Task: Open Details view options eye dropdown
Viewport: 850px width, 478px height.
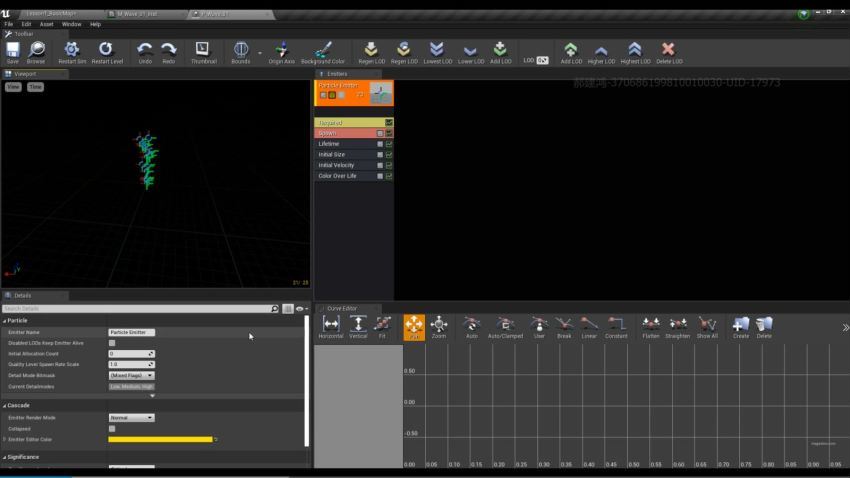Action: click(301, 309)
